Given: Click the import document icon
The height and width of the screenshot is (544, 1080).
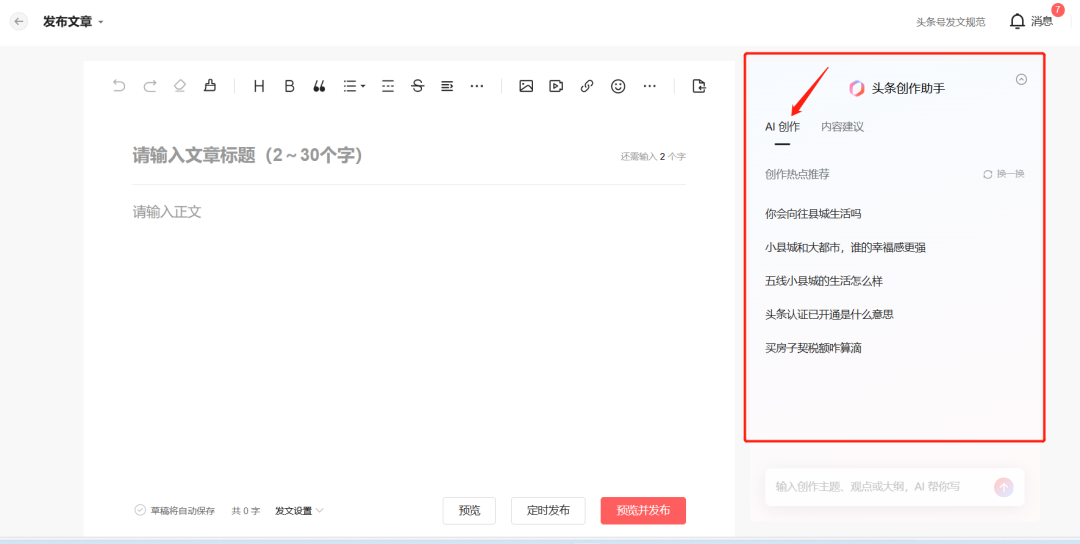Looking at the screenshot, I should 699,86.
